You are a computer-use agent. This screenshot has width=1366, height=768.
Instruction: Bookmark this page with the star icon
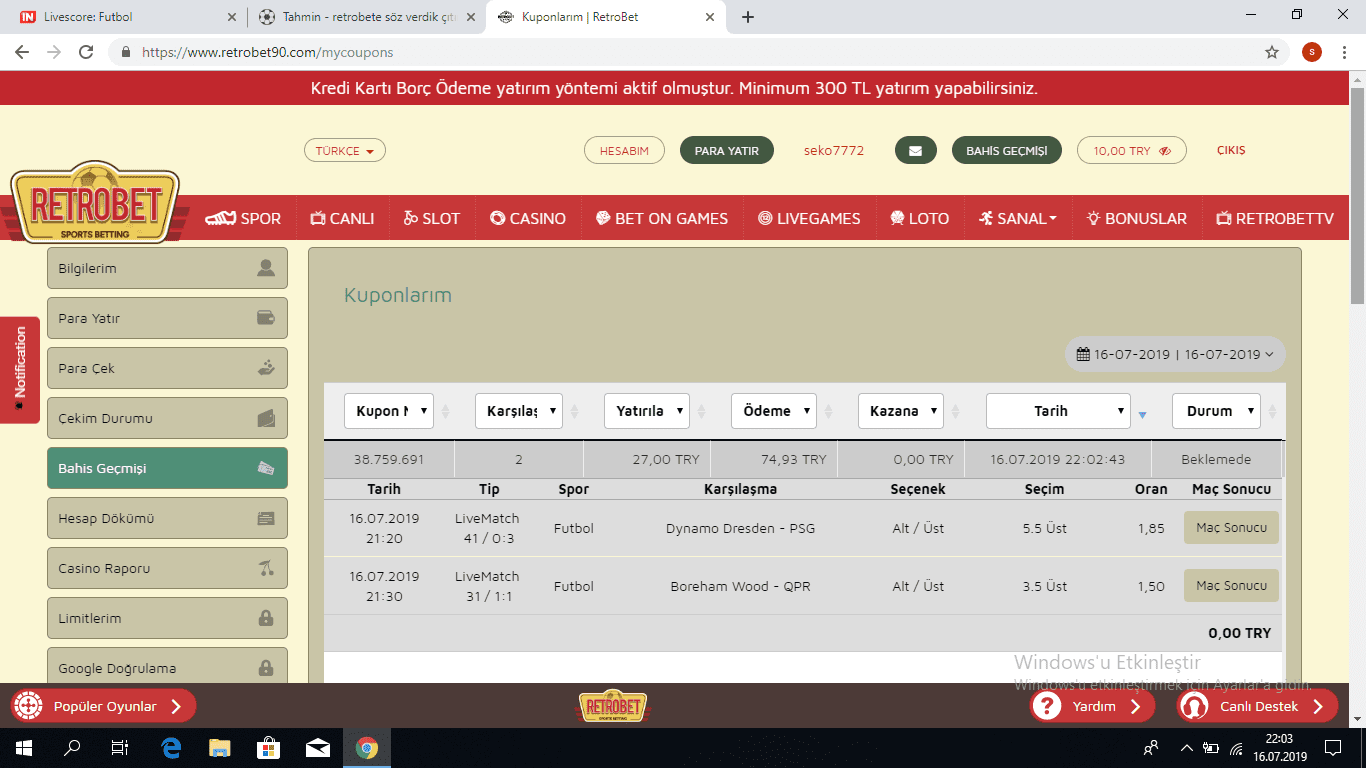pos(1272,52)
